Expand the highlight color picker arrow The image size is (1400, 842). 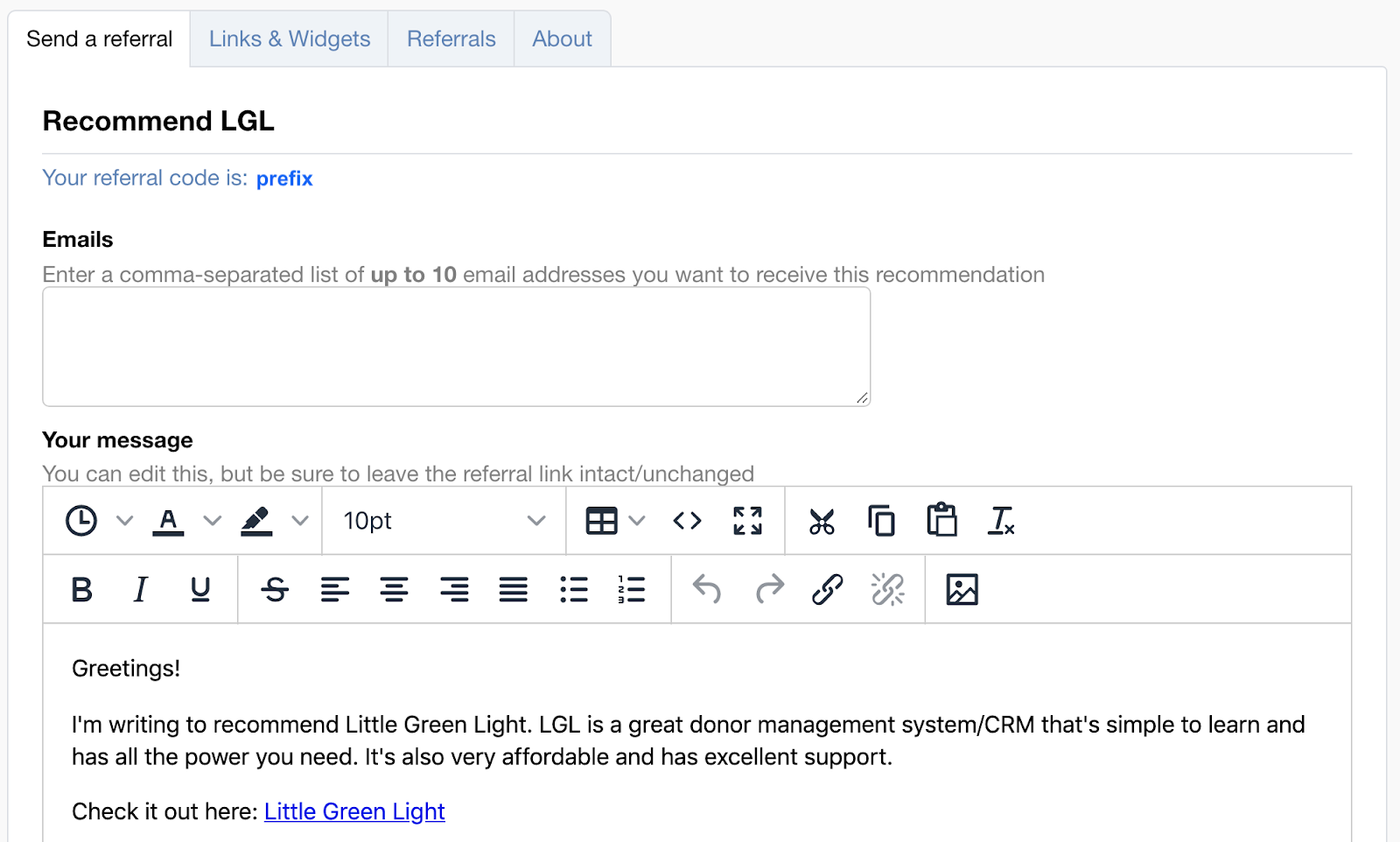[300, 521]
